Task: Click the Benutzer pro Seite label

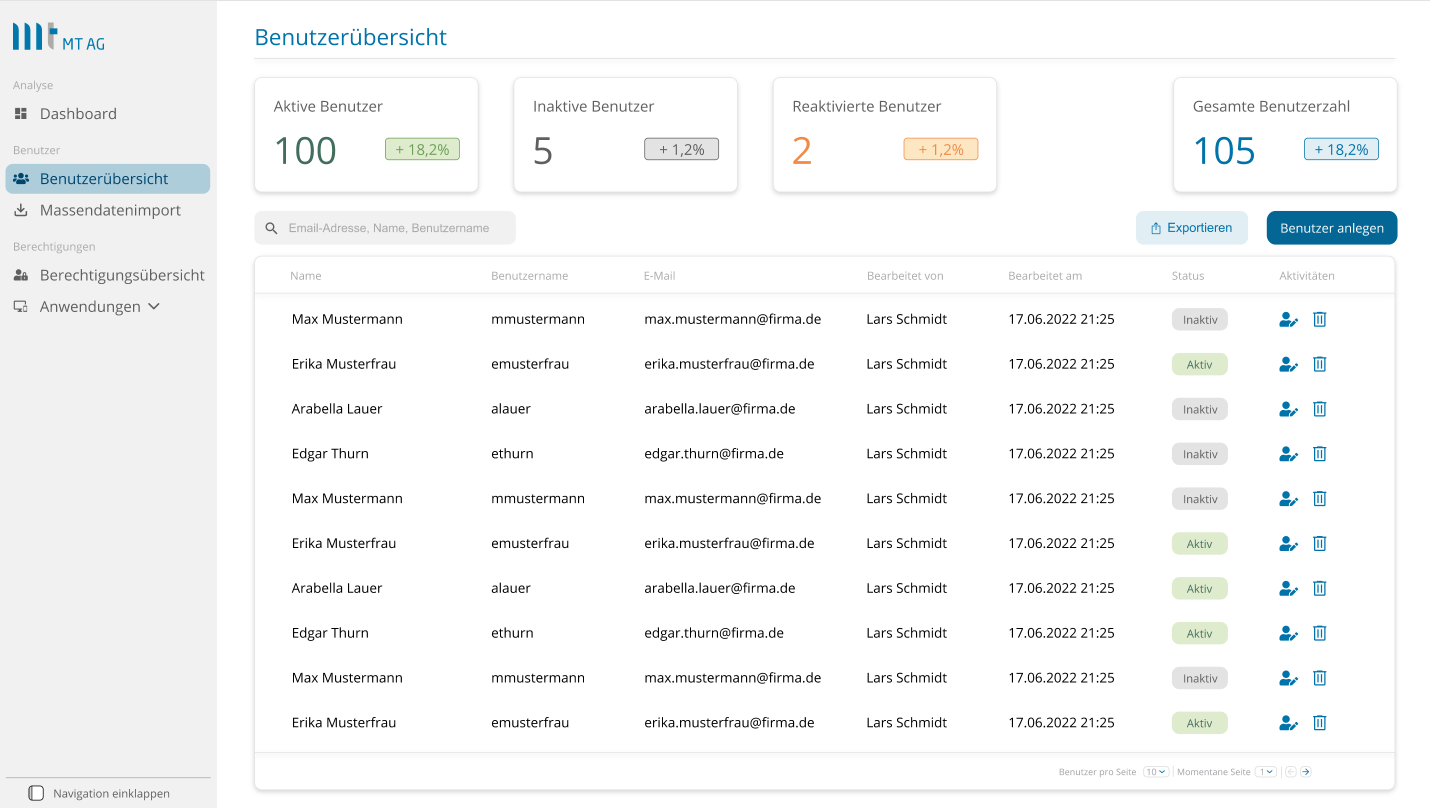Action: pos(1097,772)
